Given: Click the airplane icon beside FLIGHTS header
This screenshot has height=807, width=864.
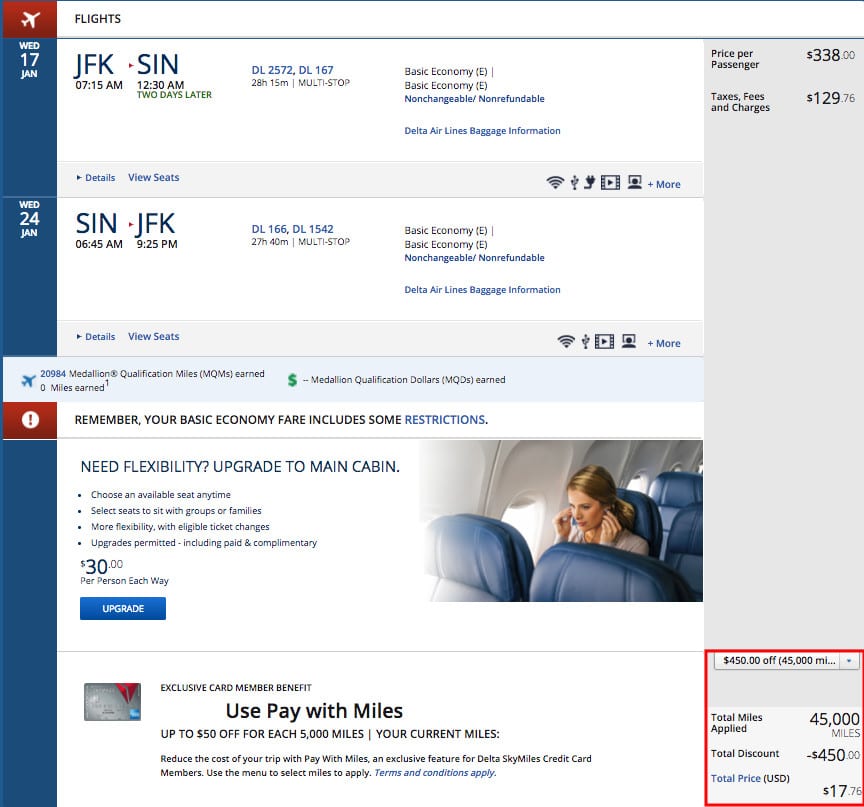Looking at the screenshot, I should click(29, 18).
